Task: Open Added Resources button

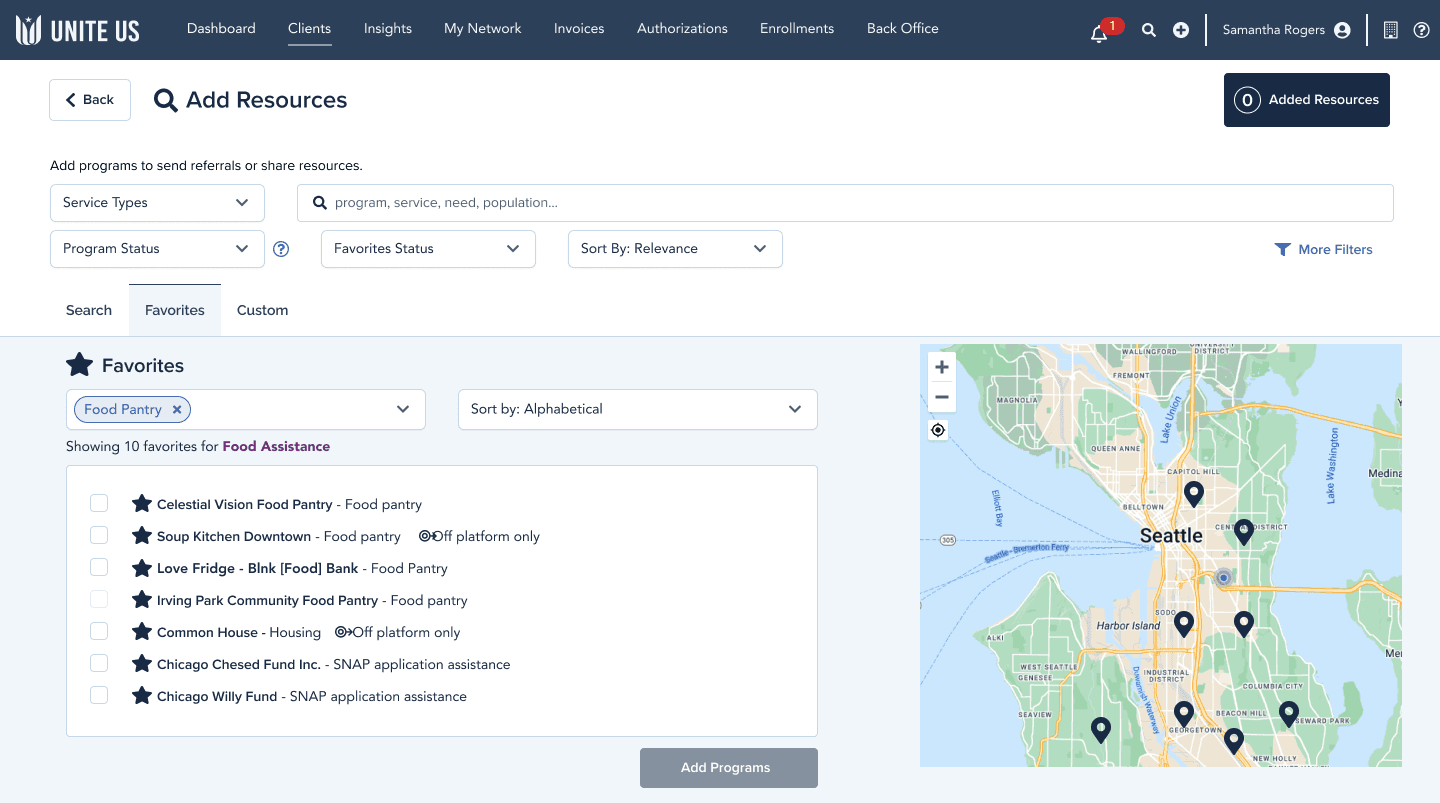Action: click(x=1307, y=100)
